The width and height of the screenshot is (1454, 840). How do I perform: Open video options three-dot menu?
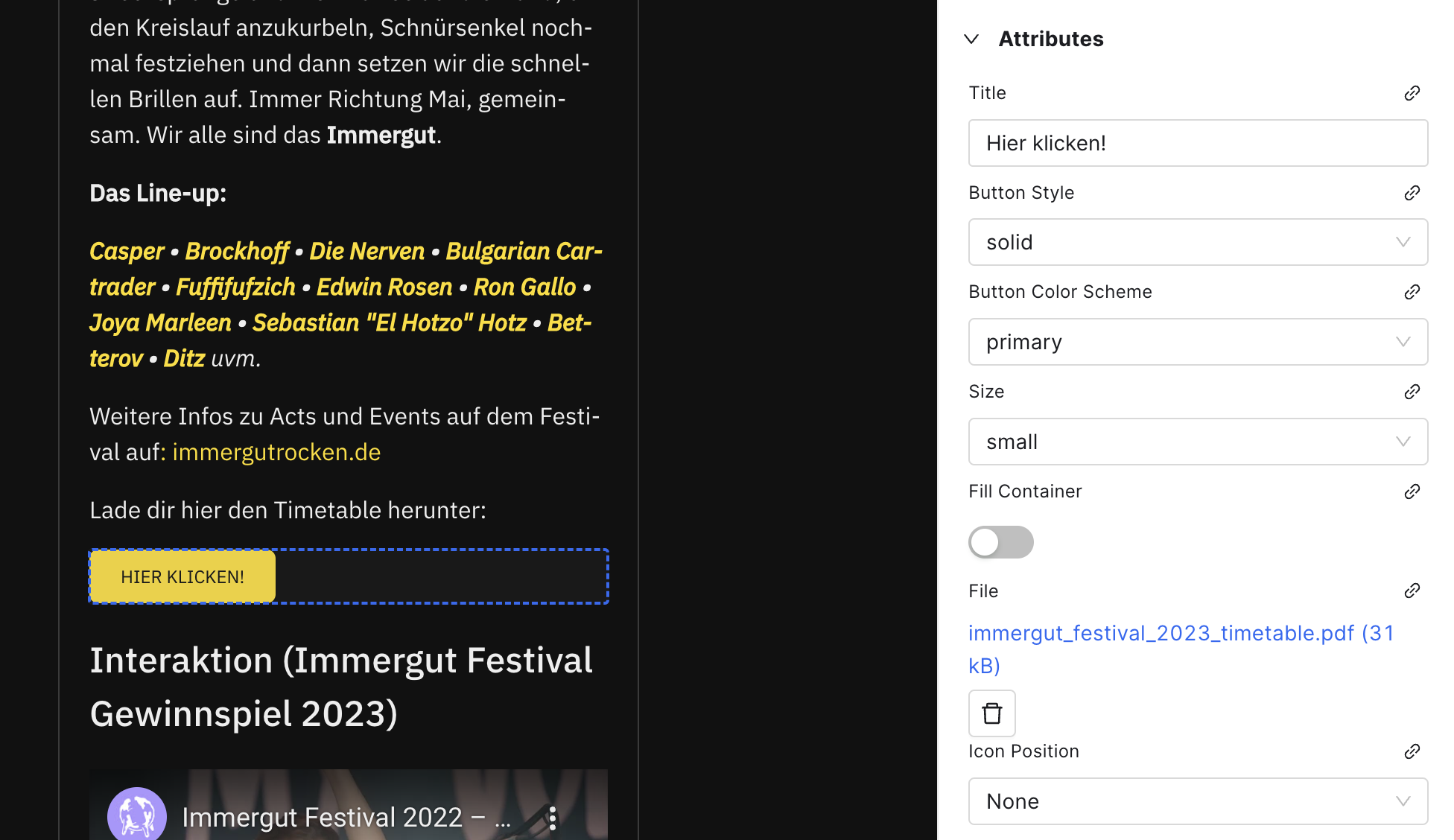tap(553, 818)
